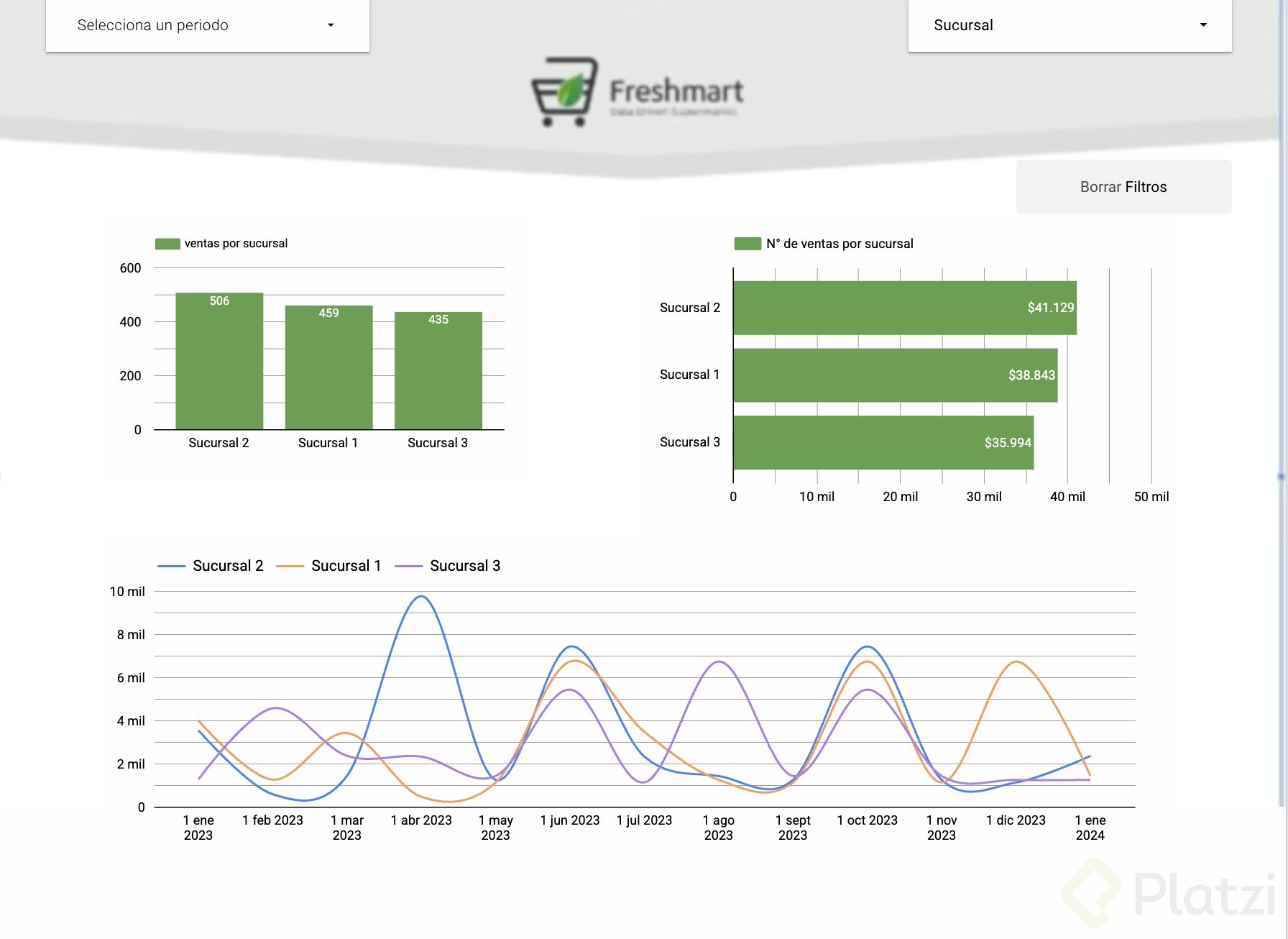The height and width of the screenshot is (939, 1288).
Task: Click 'Sucursal 1' axis label of horizontal chart
Action: (x=690, y=375)
